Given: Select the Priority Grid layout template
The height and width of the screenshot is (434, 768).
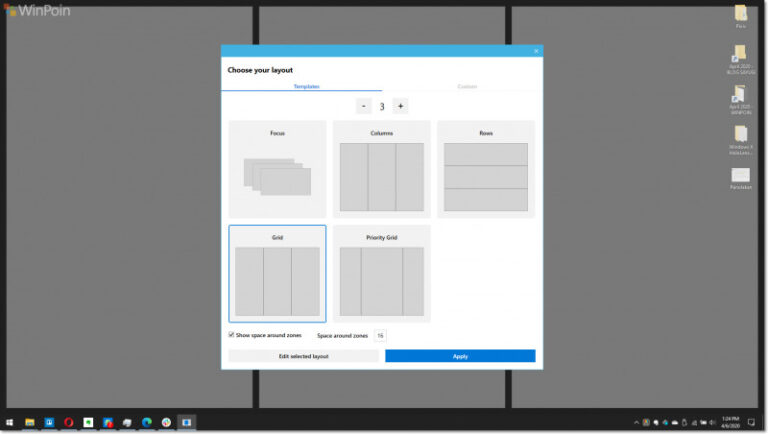Looking at the screenshot, I should (382, 273).
